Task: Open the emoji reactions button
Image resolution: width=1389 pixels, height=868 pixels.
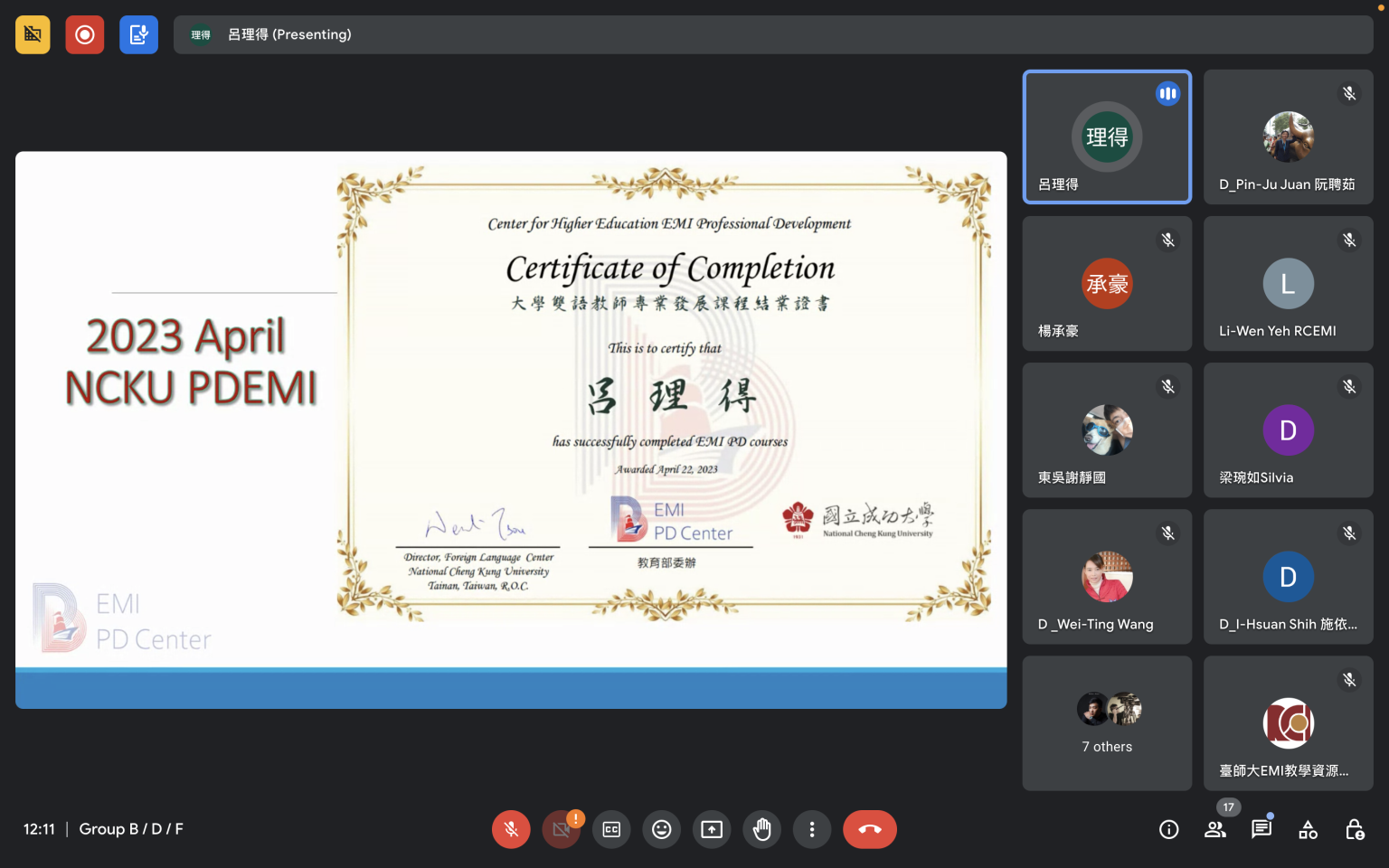Action: 662,829
